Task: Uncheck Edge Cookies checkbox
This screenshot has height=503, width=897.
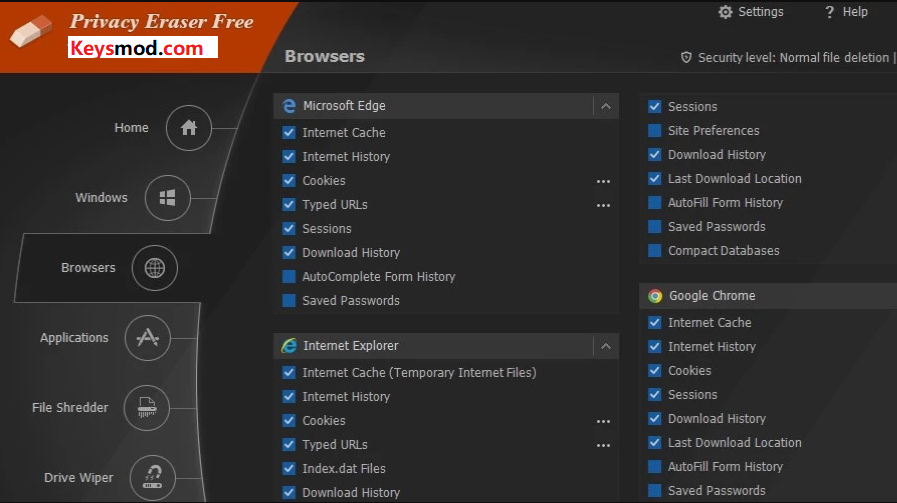Action: coord(289,181)
